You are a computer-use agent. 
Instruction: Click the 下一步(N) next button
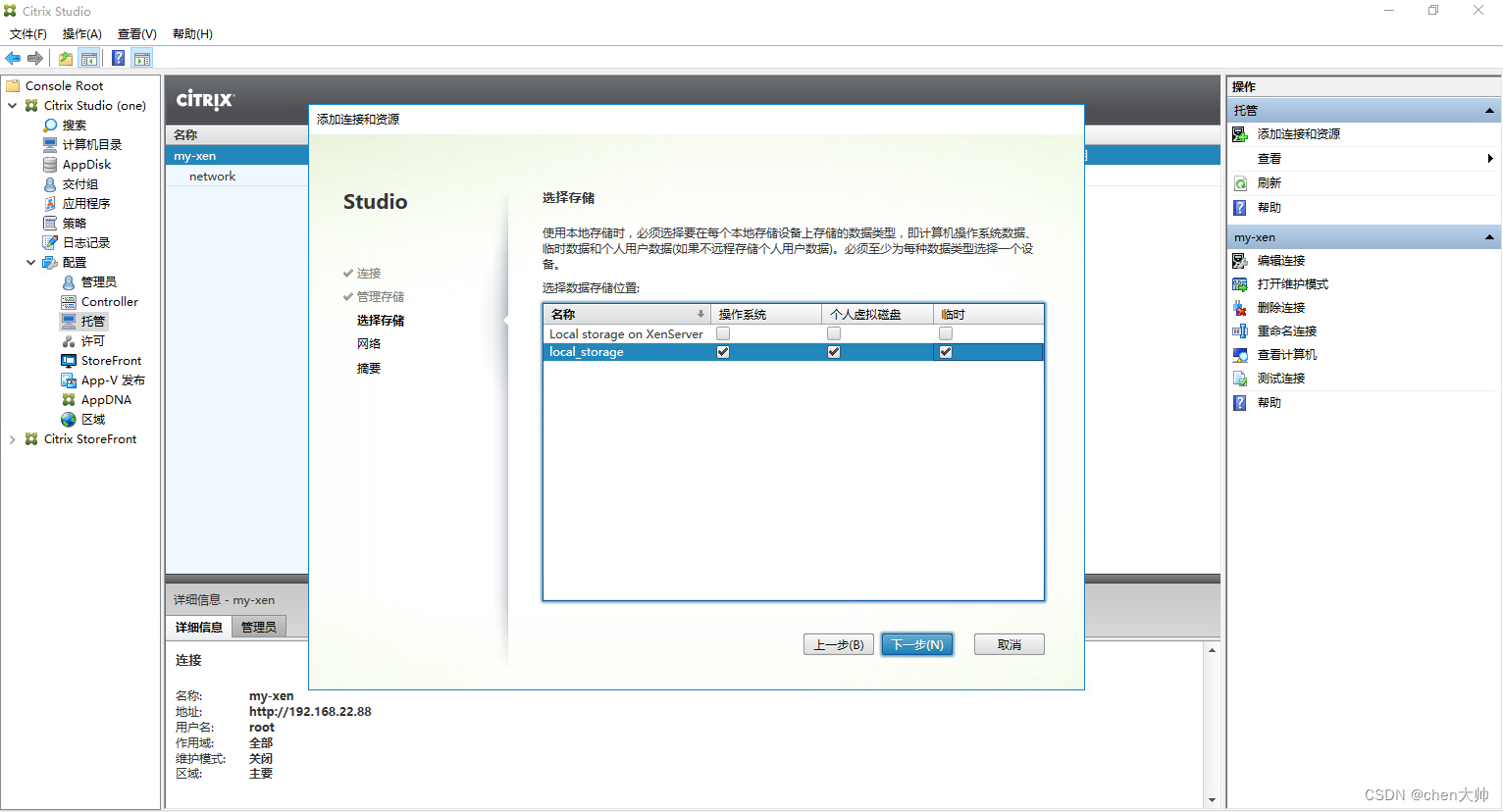917,645
